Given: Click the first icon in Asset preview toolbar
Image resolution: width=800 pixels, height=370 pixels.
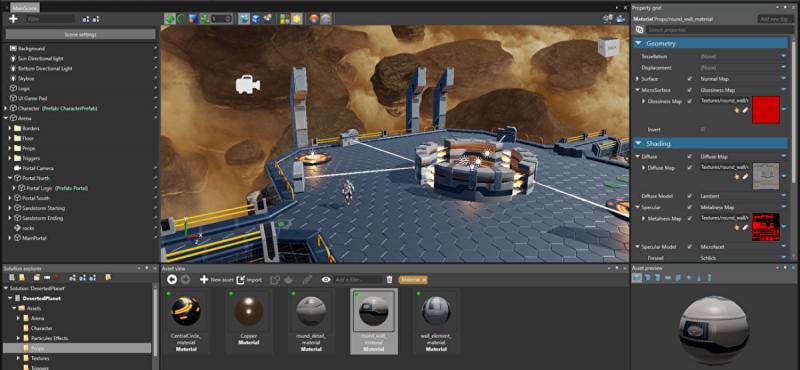Looking at the screenshot, I should point(637,277).
